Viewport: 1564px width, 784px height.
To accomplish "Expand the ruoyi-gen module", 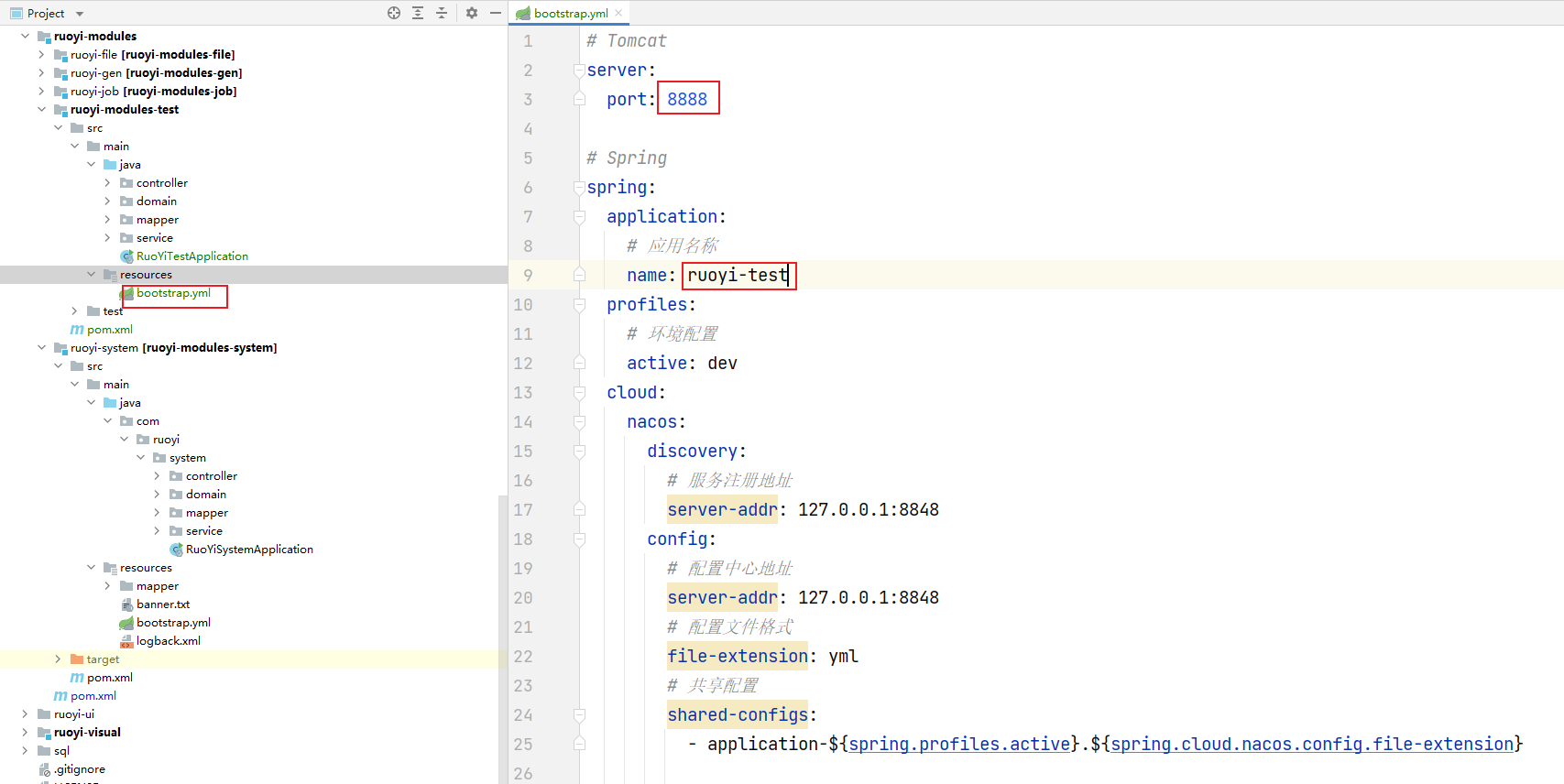I will click(41, 72).
